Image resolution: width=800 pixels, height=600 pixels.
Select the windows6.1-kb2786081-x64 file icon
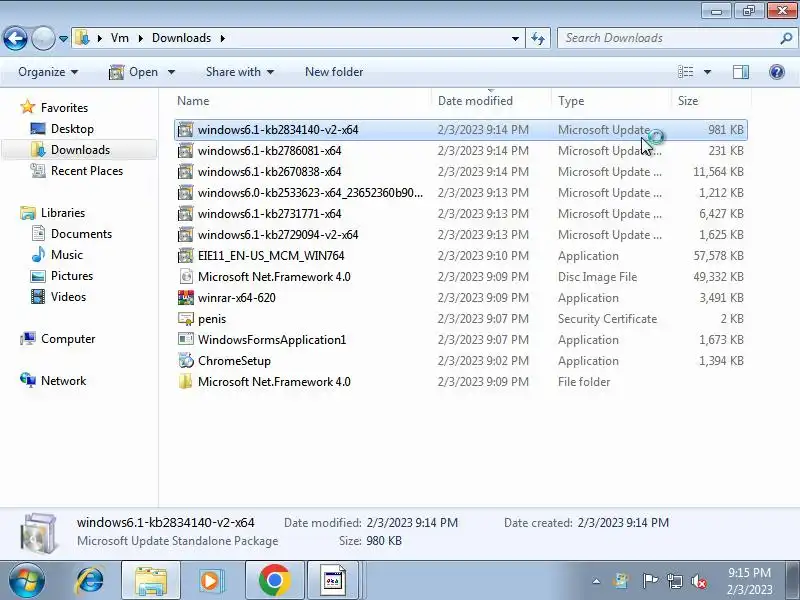coord(186,151)
